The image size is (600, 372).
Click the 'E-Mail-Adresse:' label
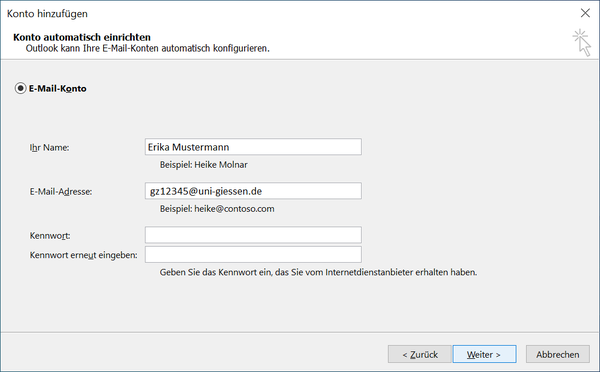coord(61,191)
